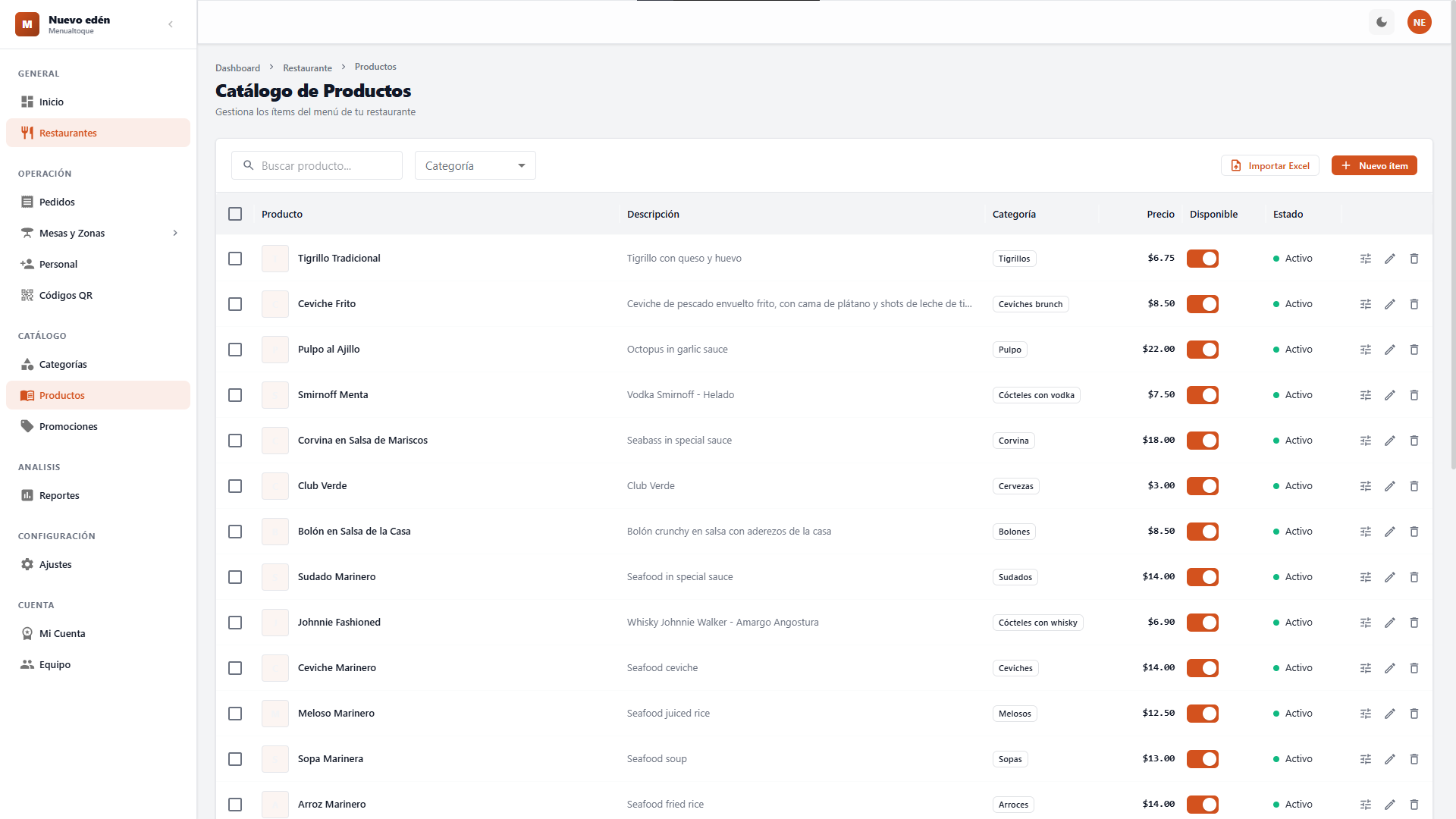Open options sliders icon for Pulpo al Ajillo
Image resolution: width=1456 pixels, height=819 pixels.
(x=1366, y=350)
